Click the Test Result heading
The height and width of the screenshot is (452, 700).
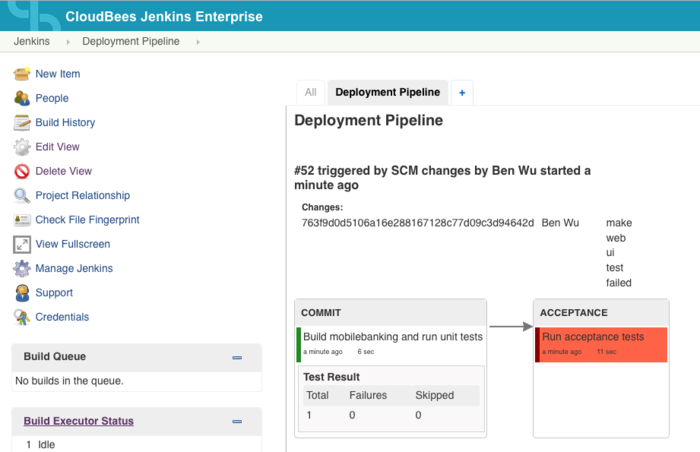click(x=331, y=377)
